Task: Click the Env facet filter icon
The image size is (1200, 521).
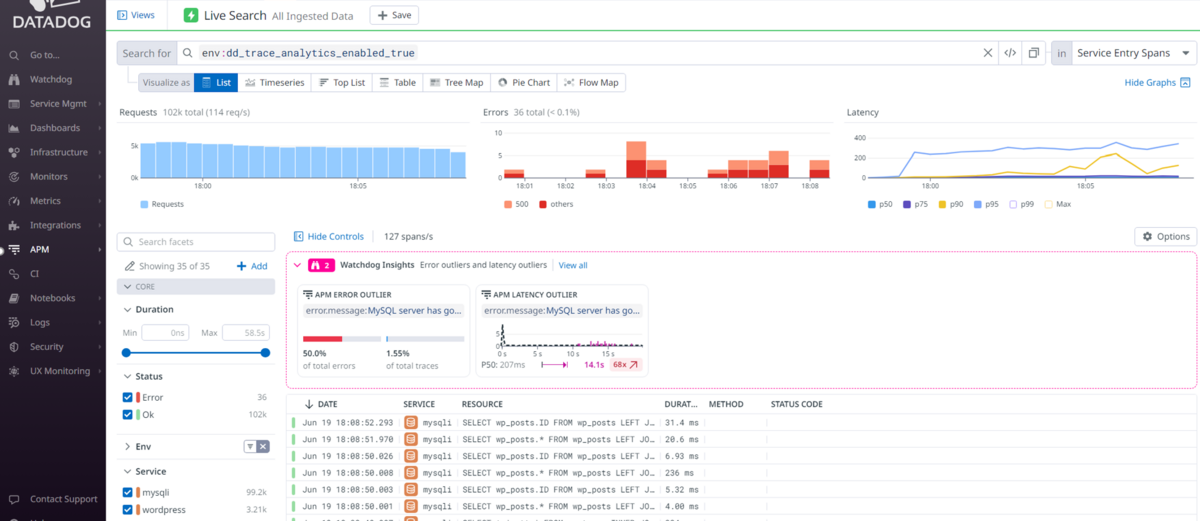Action: [250, 446]
